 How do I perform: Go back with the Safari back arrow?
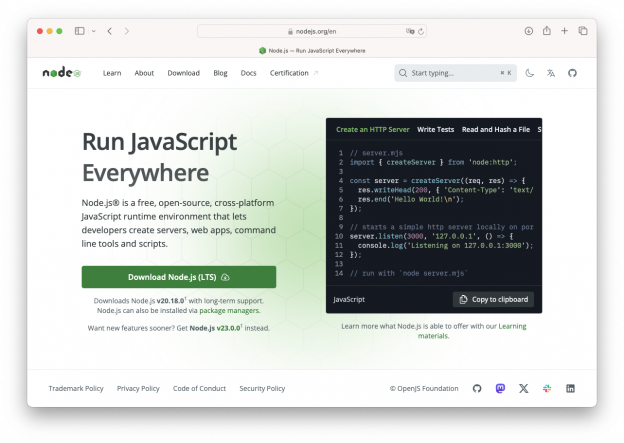tap(109, 31)
